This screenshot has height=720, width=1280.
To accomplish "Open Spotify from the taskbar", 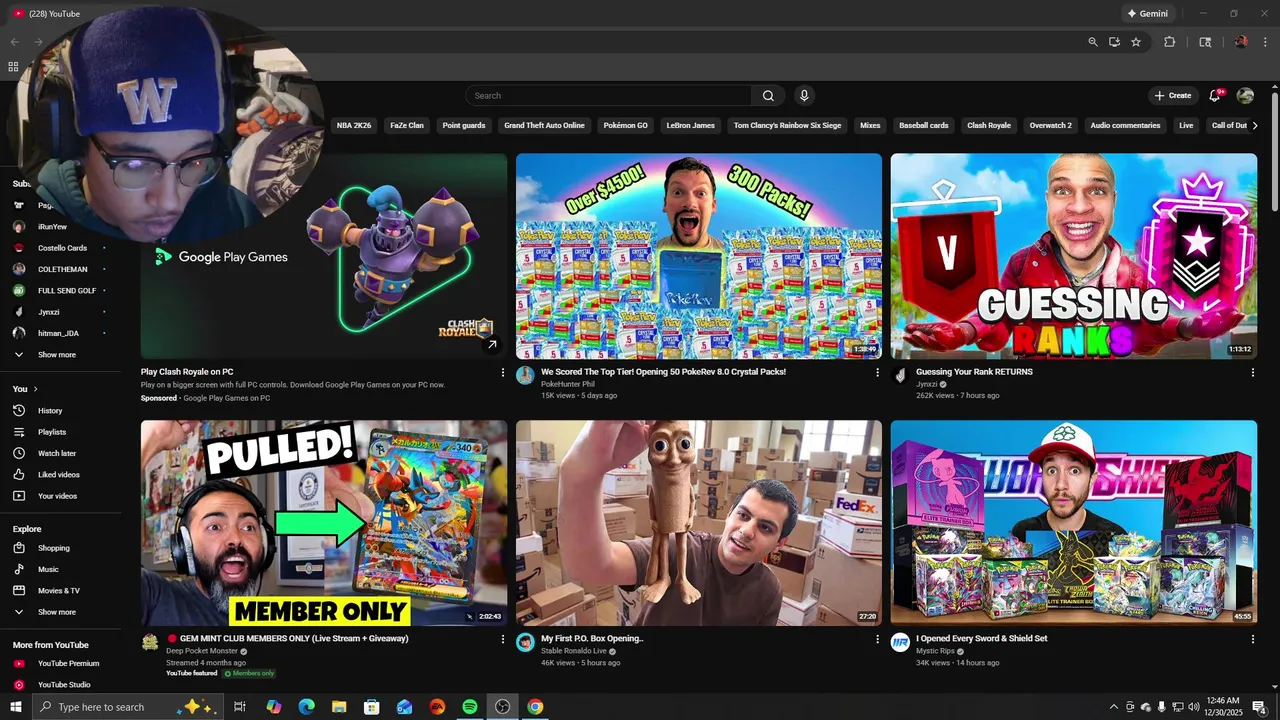I will point(470,707).
